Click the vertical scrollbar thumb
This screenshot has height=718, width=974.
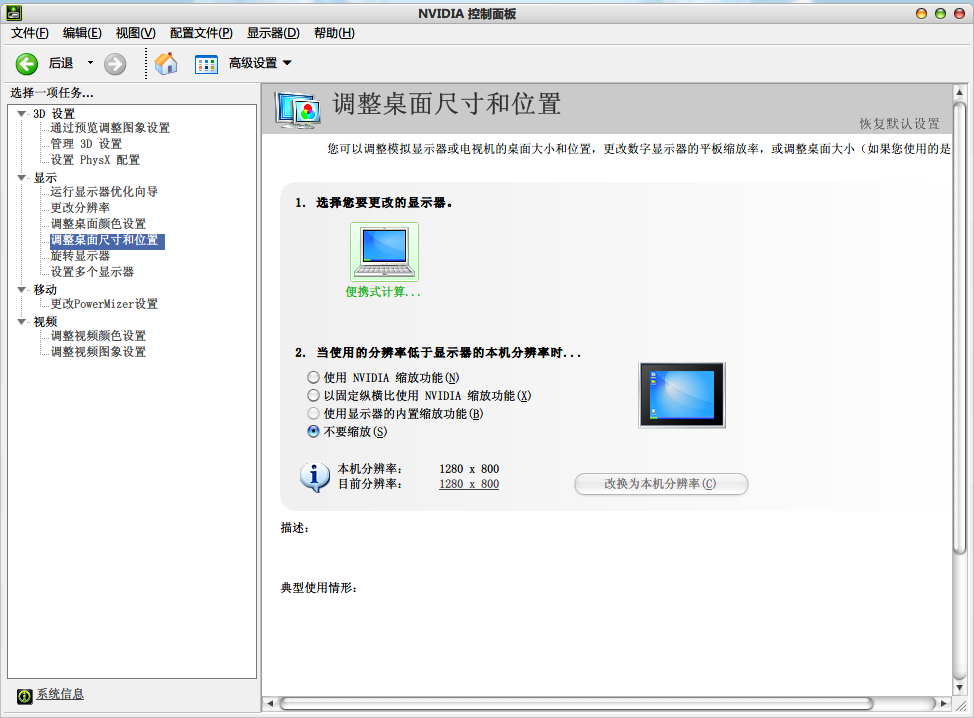959,327
